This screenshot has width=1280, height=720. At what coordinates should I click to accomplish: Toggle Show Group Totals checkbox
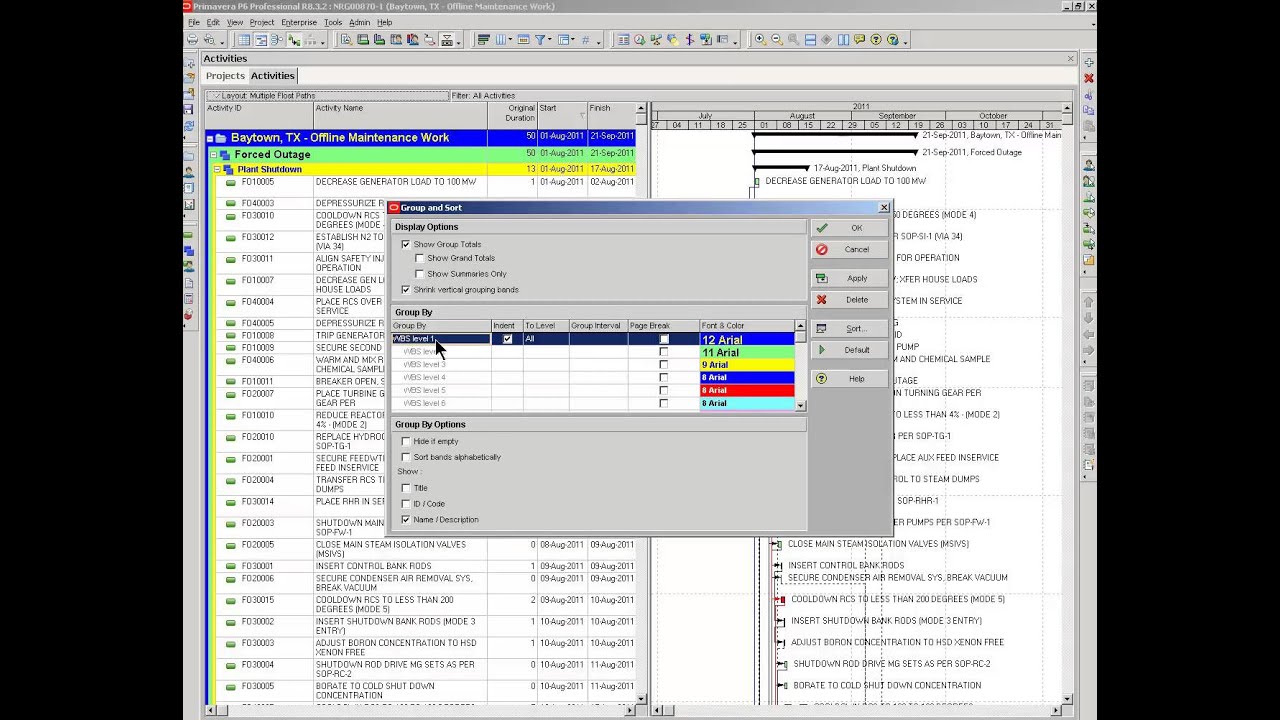point(406,245)
